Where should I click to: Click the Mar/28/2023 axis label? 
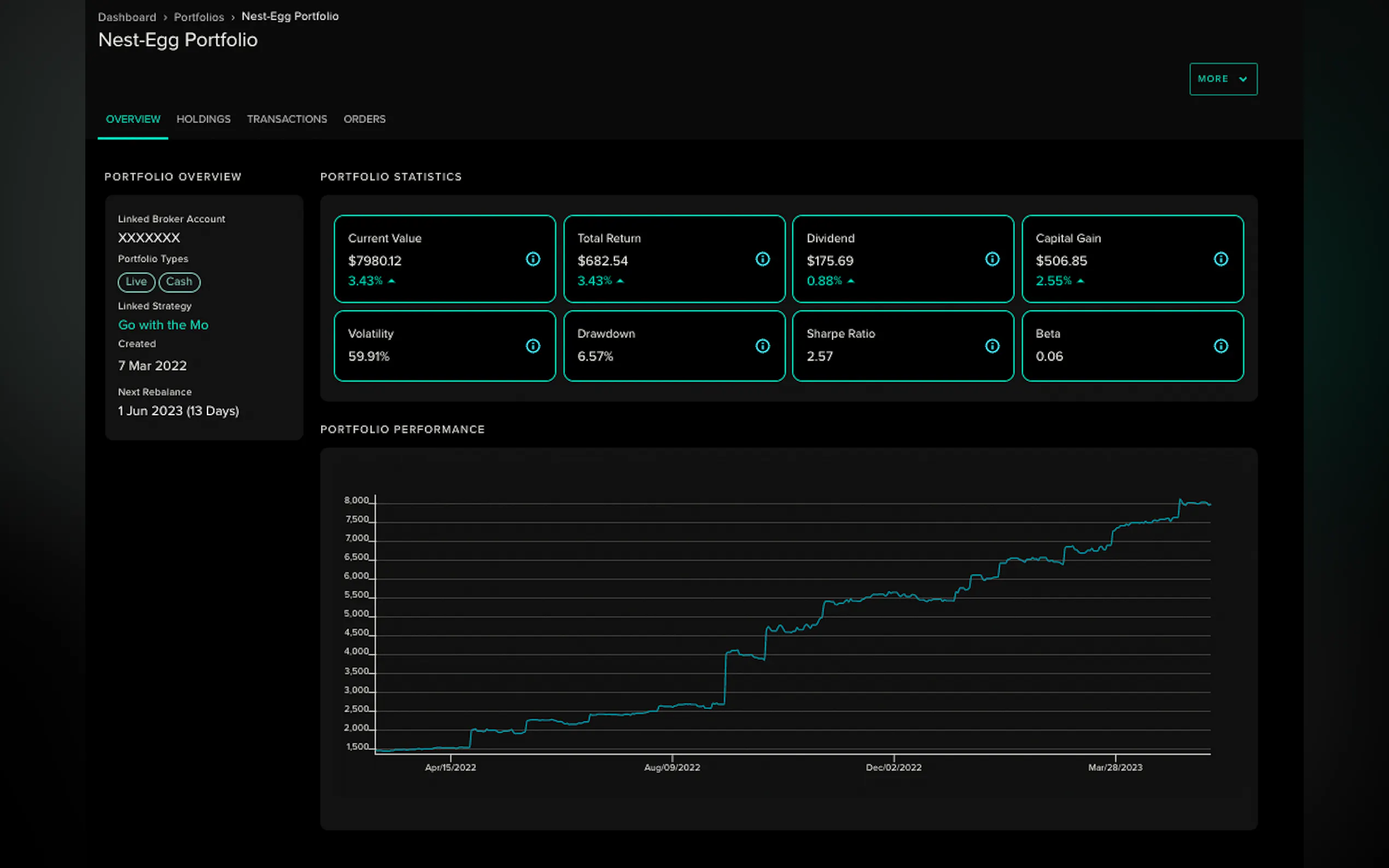(1116, 767)
